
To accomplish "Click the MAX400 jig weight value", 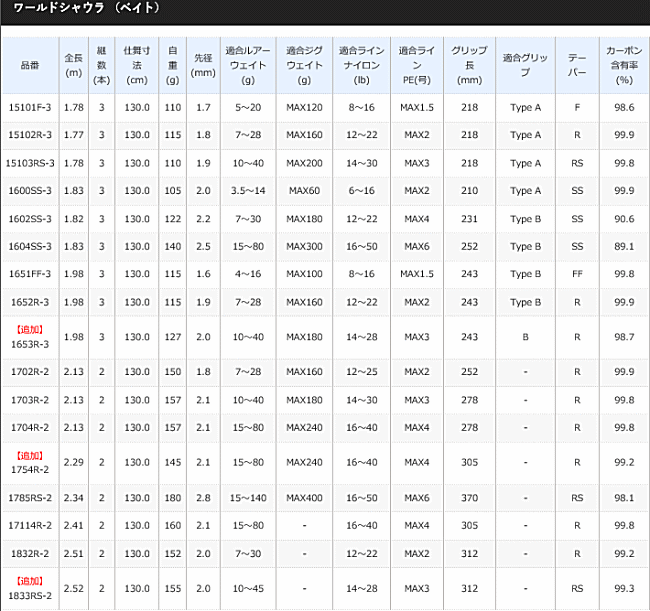I will click(304, 498).
